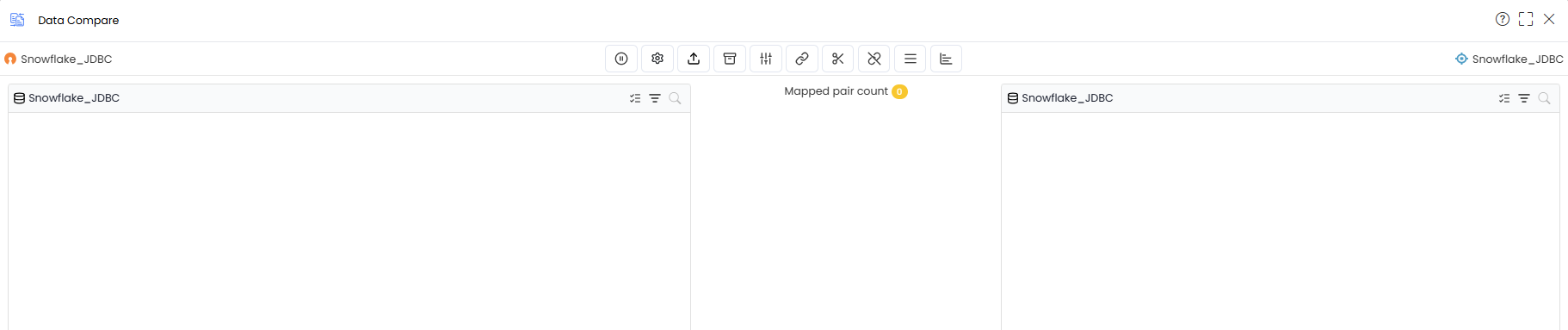Viewport: 1568px width, 330px height.
Task: Click the scissors icon
Action: tap(838, 59)
